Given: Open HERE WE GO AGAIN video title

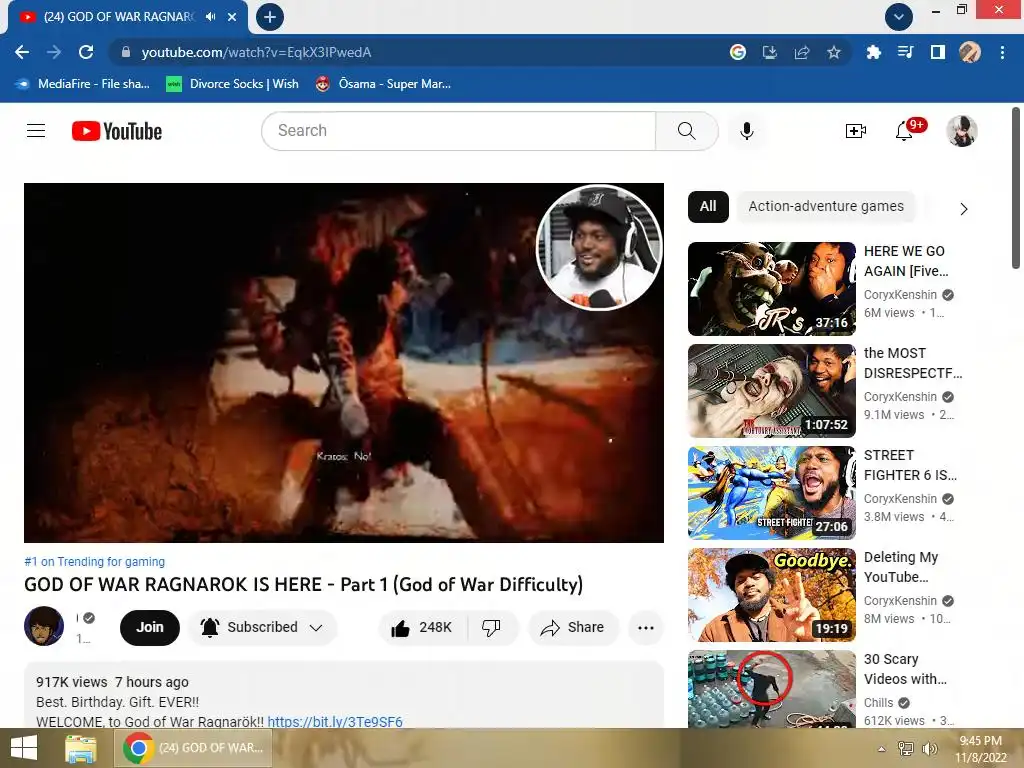Looking at the screenshot, I should tap(906, 261).
